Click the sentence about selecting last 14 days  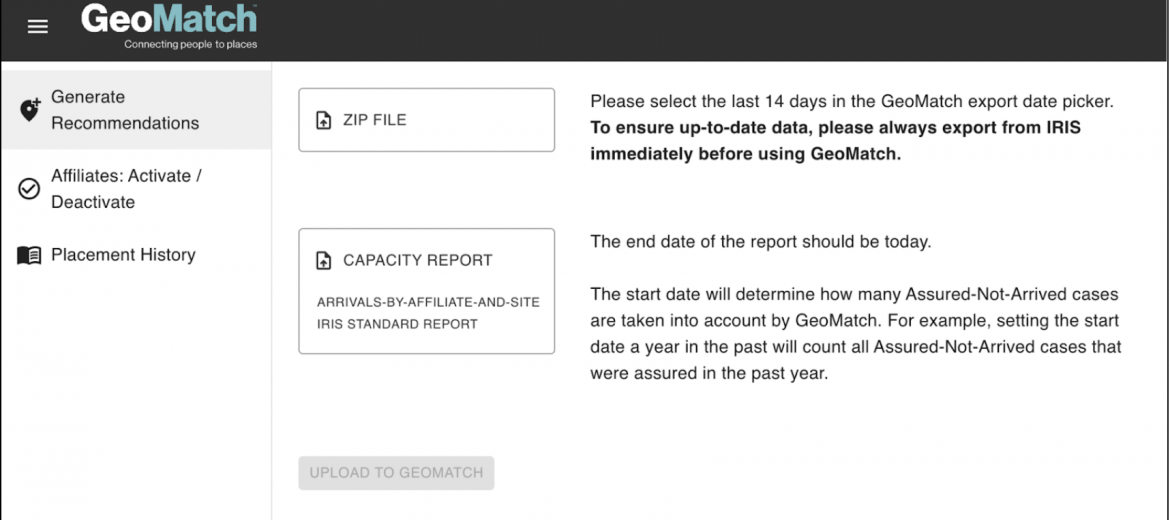coord(851,102)
